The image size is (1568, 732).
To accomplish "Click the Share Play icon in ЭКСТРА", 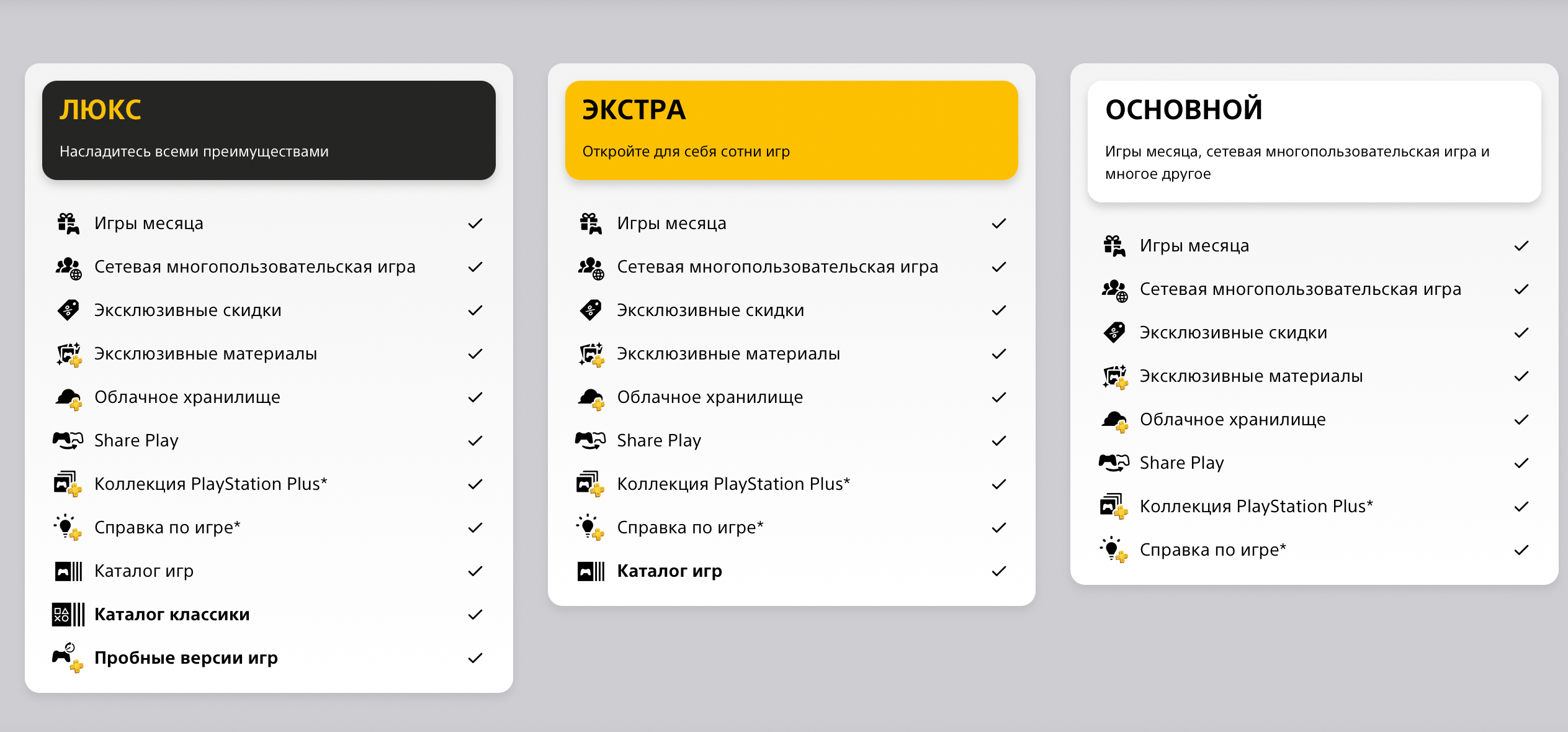I will point(590,441).
